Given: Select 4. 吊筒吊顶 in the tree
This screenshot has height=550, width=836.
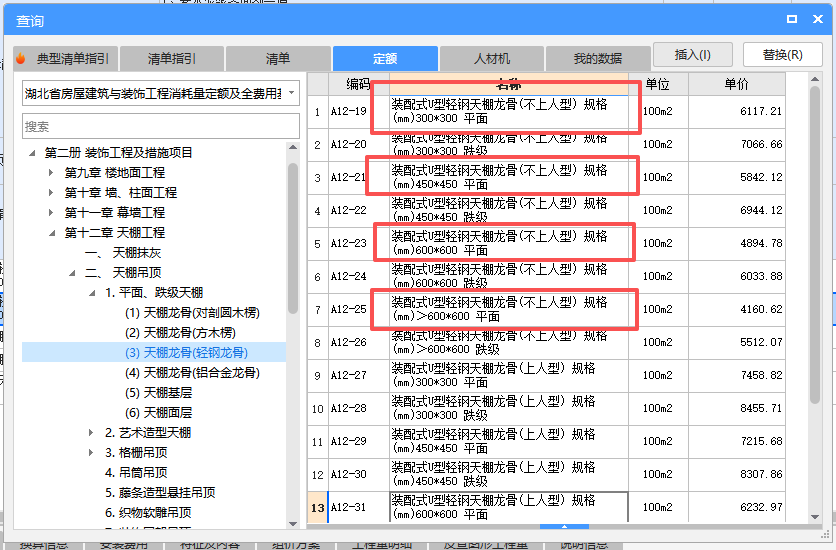Looking at the screenshot, I should pyautogui.click(x=136, y=473).
